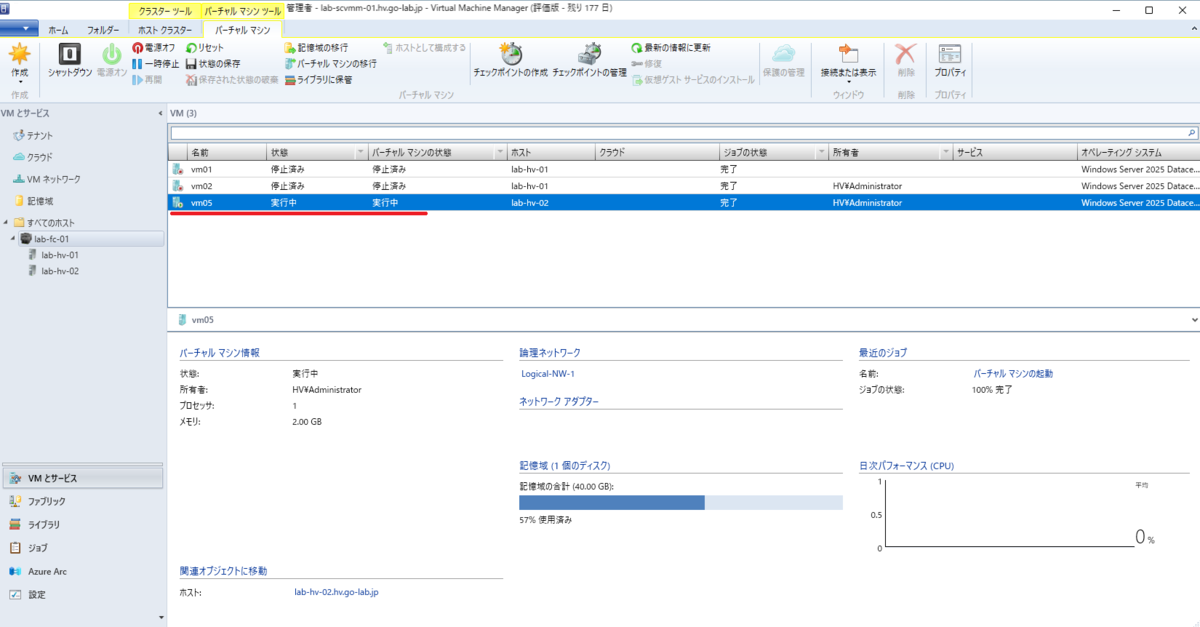Click 状態の保存 save state
Image resolution: width=1200 pixels, height=627 pixels.
pyautogui.click(x=213, y=64)
